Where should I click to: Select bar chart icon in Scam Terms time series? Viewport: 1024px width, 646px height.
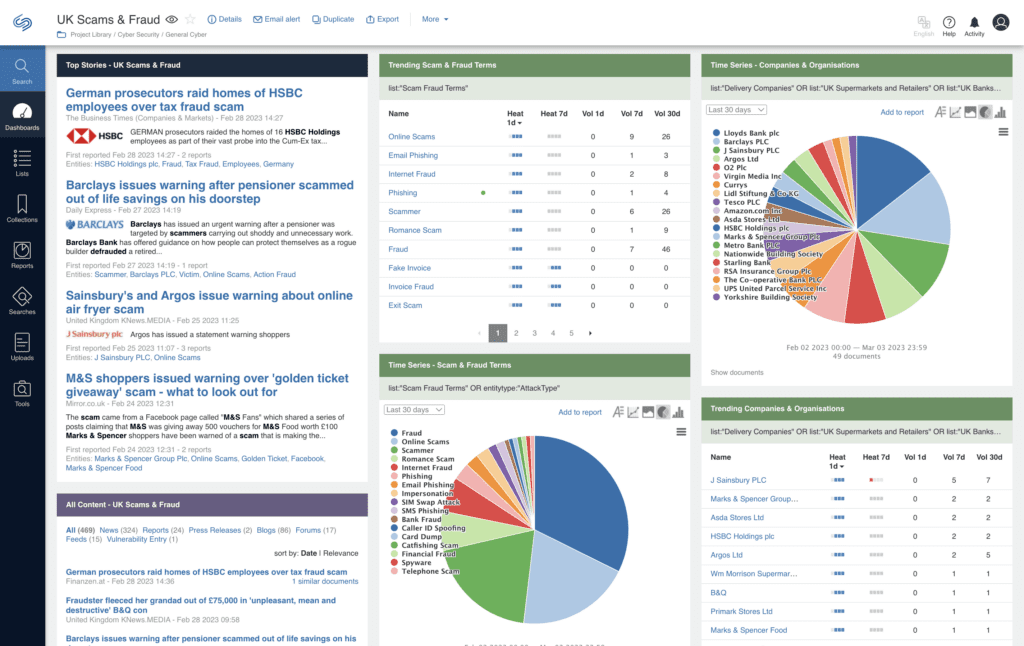[x=678, y=412]
